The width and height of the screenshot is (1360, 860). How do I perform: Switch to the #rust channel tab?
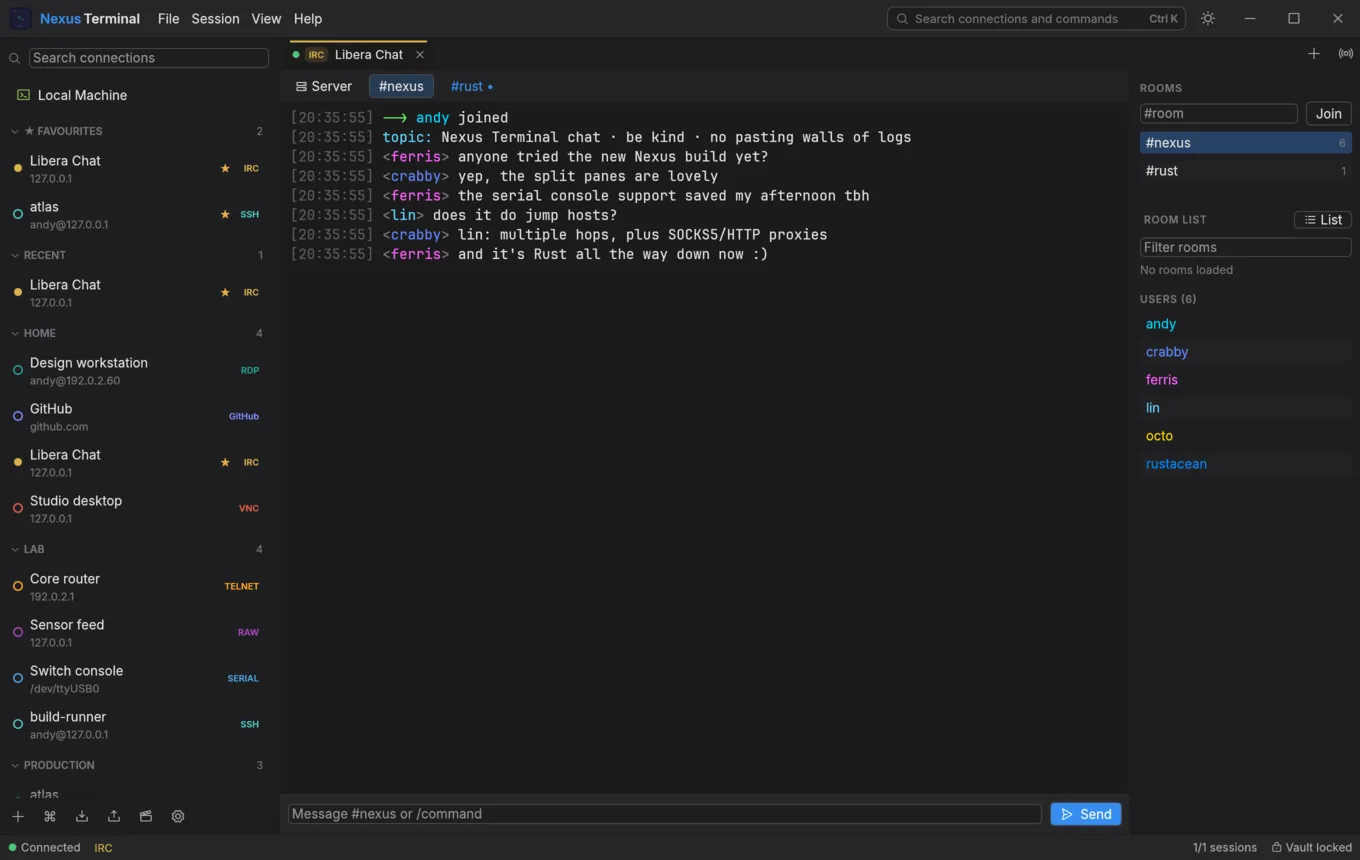pyautogui.click(x=471, y=86)
